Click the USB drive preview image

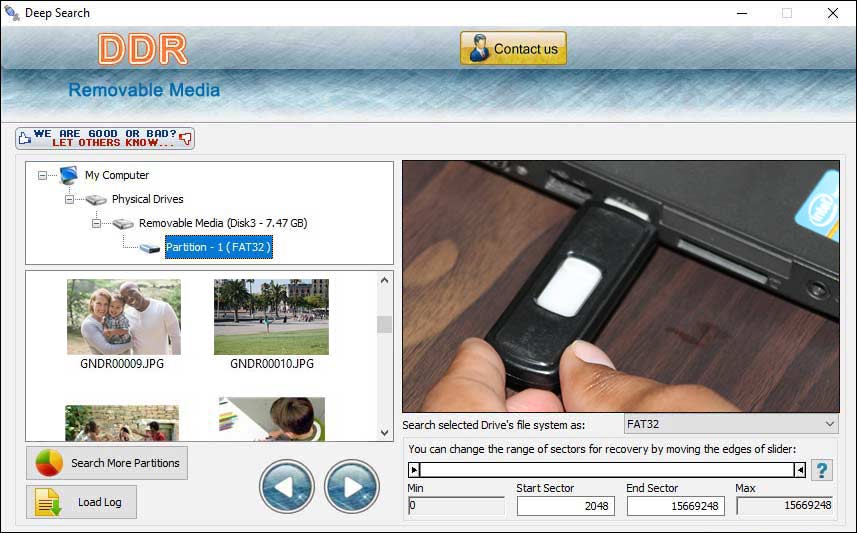621,286
